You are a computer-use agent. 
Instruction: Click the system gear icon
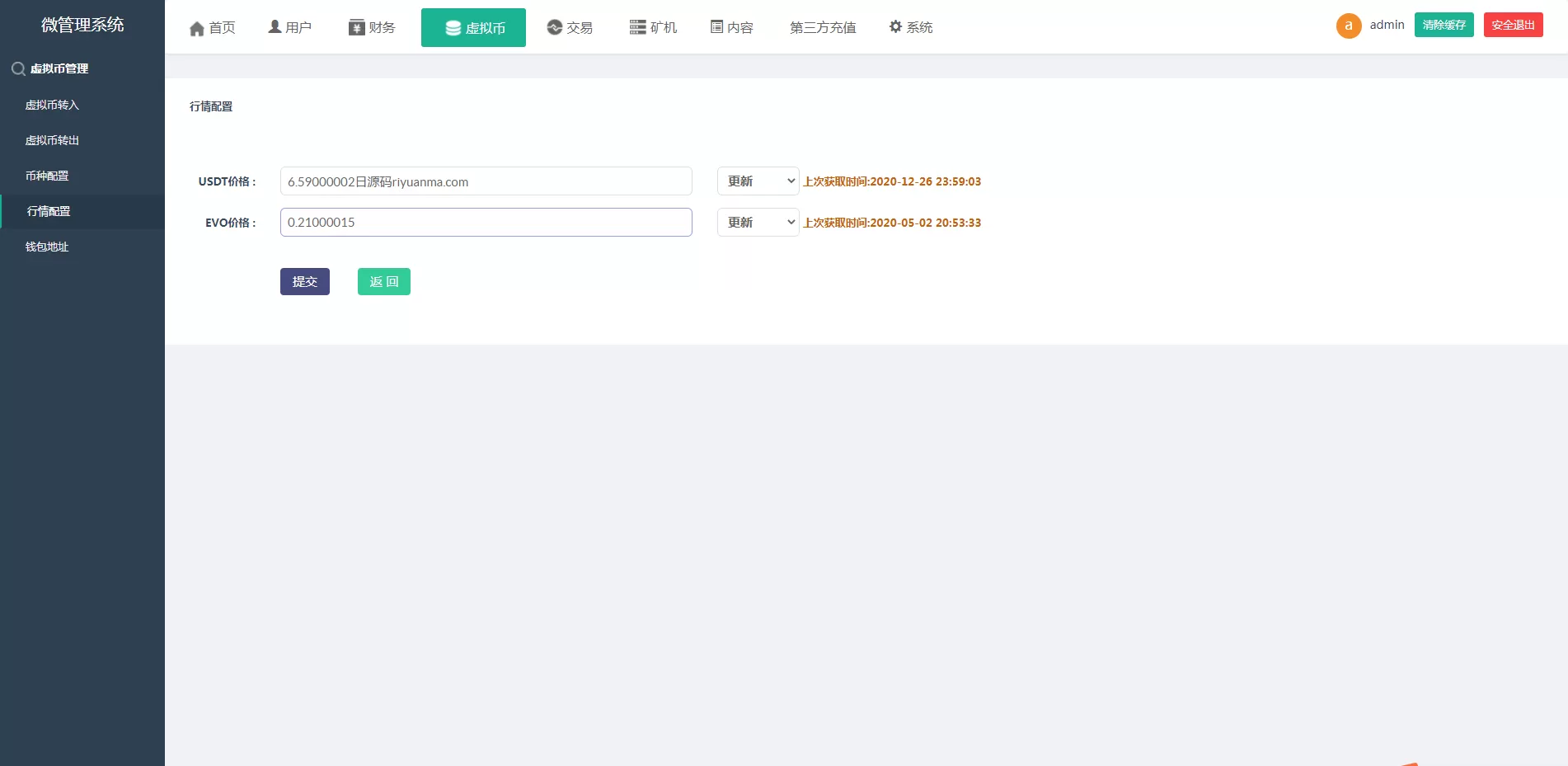coord(895,27)
